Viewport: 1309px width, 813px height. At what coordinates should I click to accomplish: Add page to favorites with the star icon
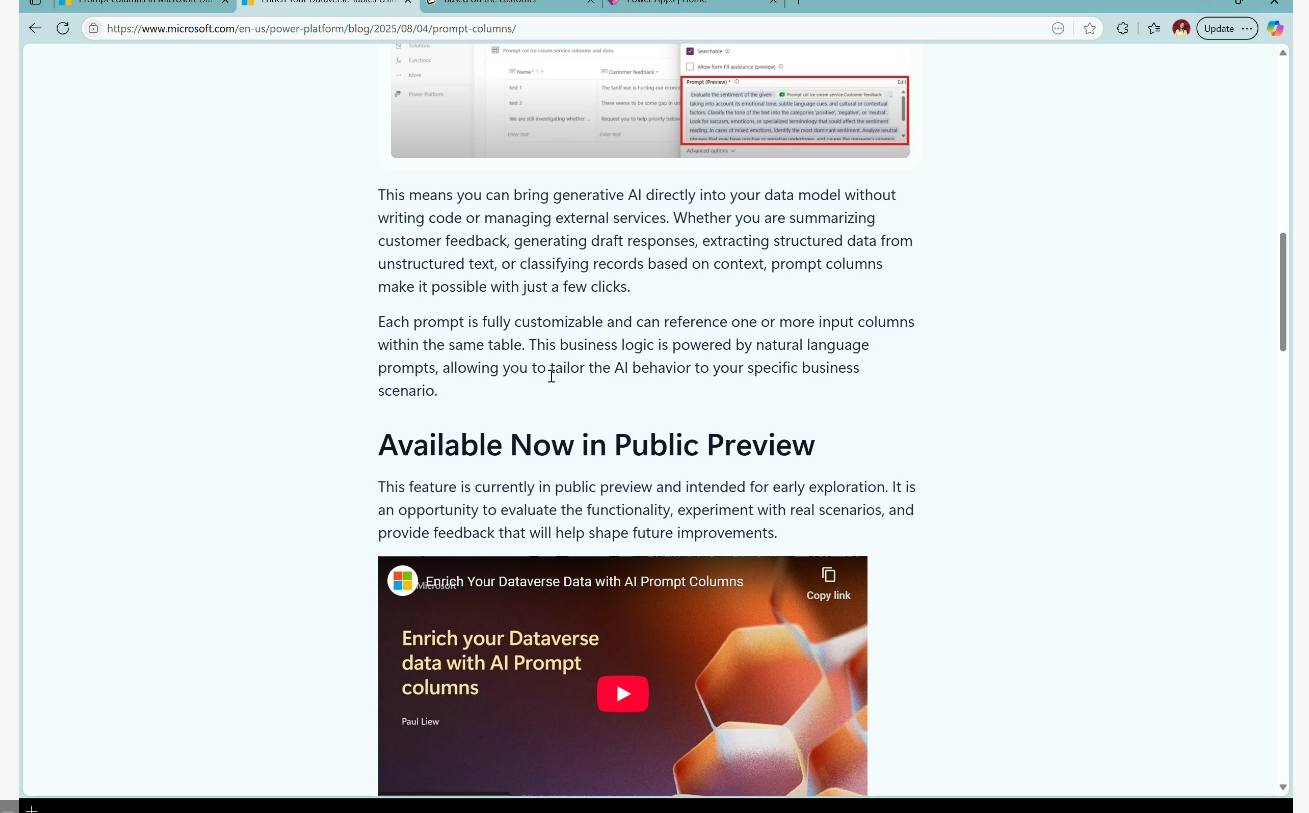click(x=1090, y=28)
